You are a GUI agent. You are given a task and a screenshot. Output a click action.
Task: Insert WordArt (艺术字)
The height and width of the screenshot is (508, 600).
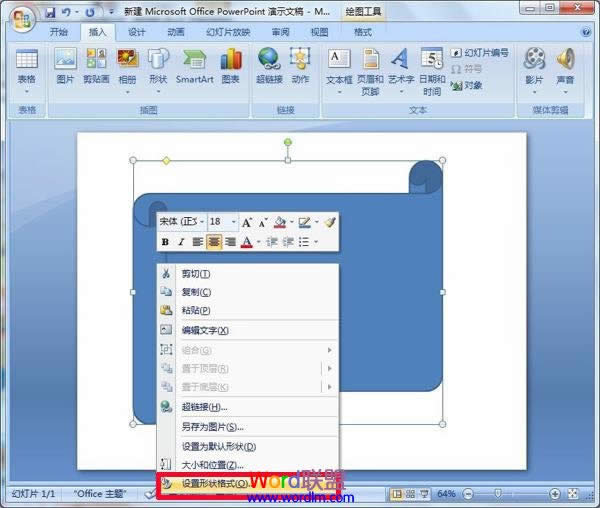[401, 71]
